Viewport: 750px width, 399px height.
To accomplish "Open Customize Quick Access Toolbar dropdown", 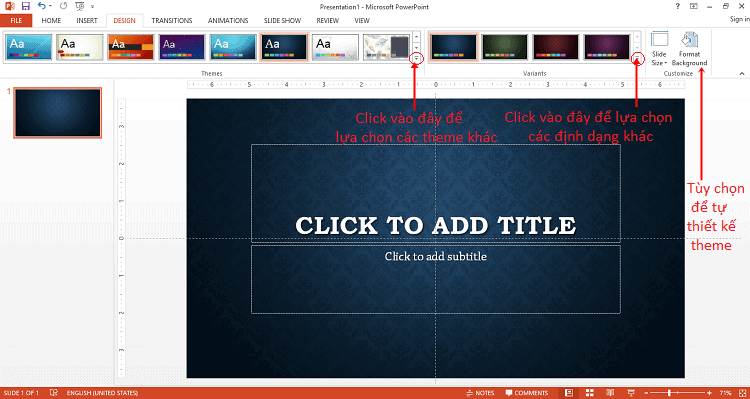I will pyautogui.click(x=92, y=7).
